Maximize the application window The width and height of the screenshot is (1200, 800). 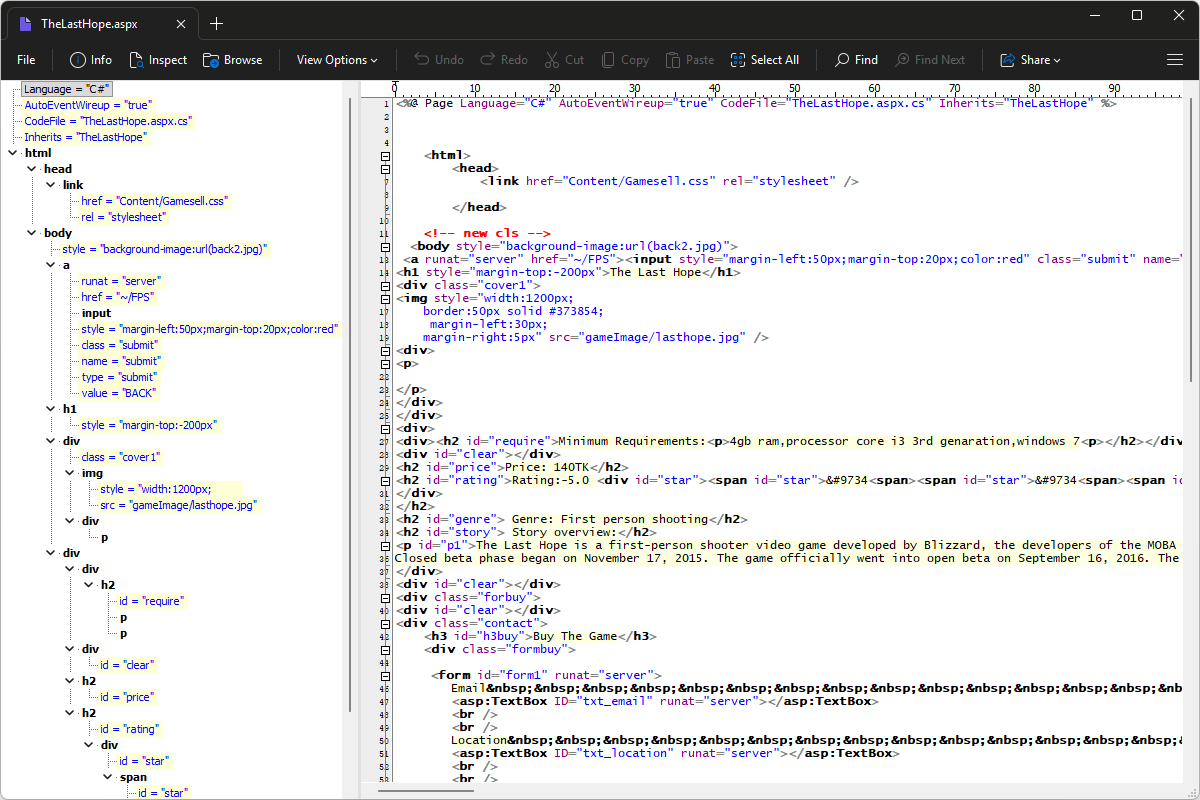pos(1137,15)
